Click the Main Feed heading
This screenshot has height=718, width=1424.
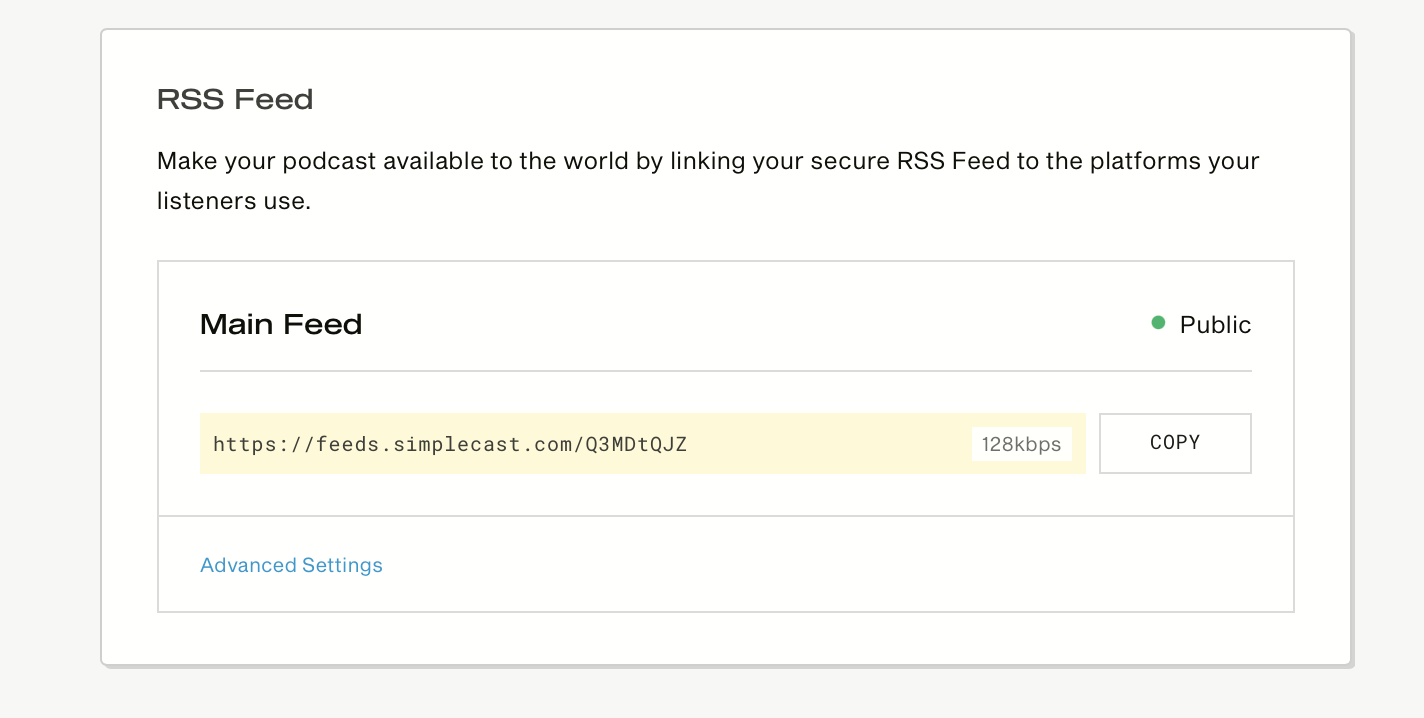tap(280, 324)
